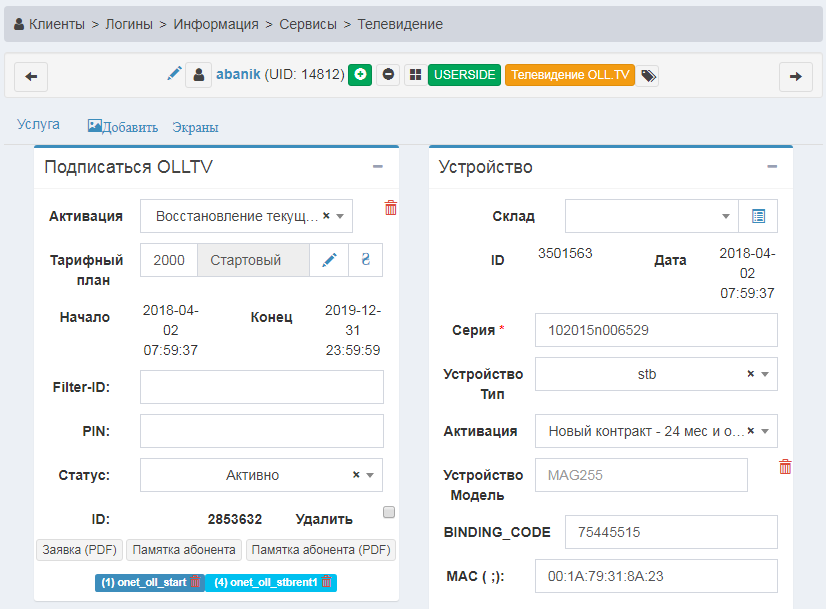Click the red trash icon in subscription panel
This screenshot has width=826, height=609.
tap(390, 208)
